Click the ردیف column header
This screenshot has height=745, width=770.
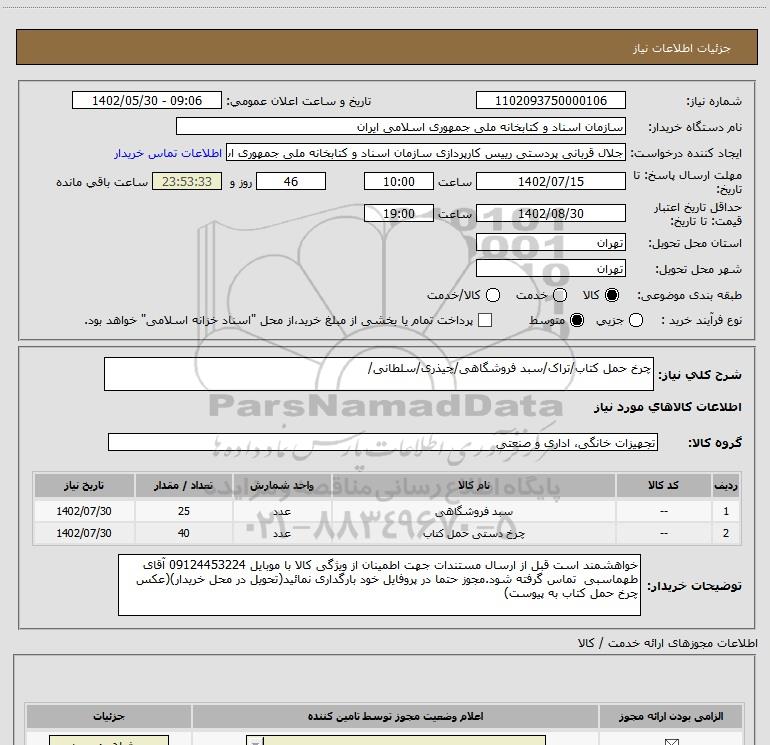coord(726,485)
